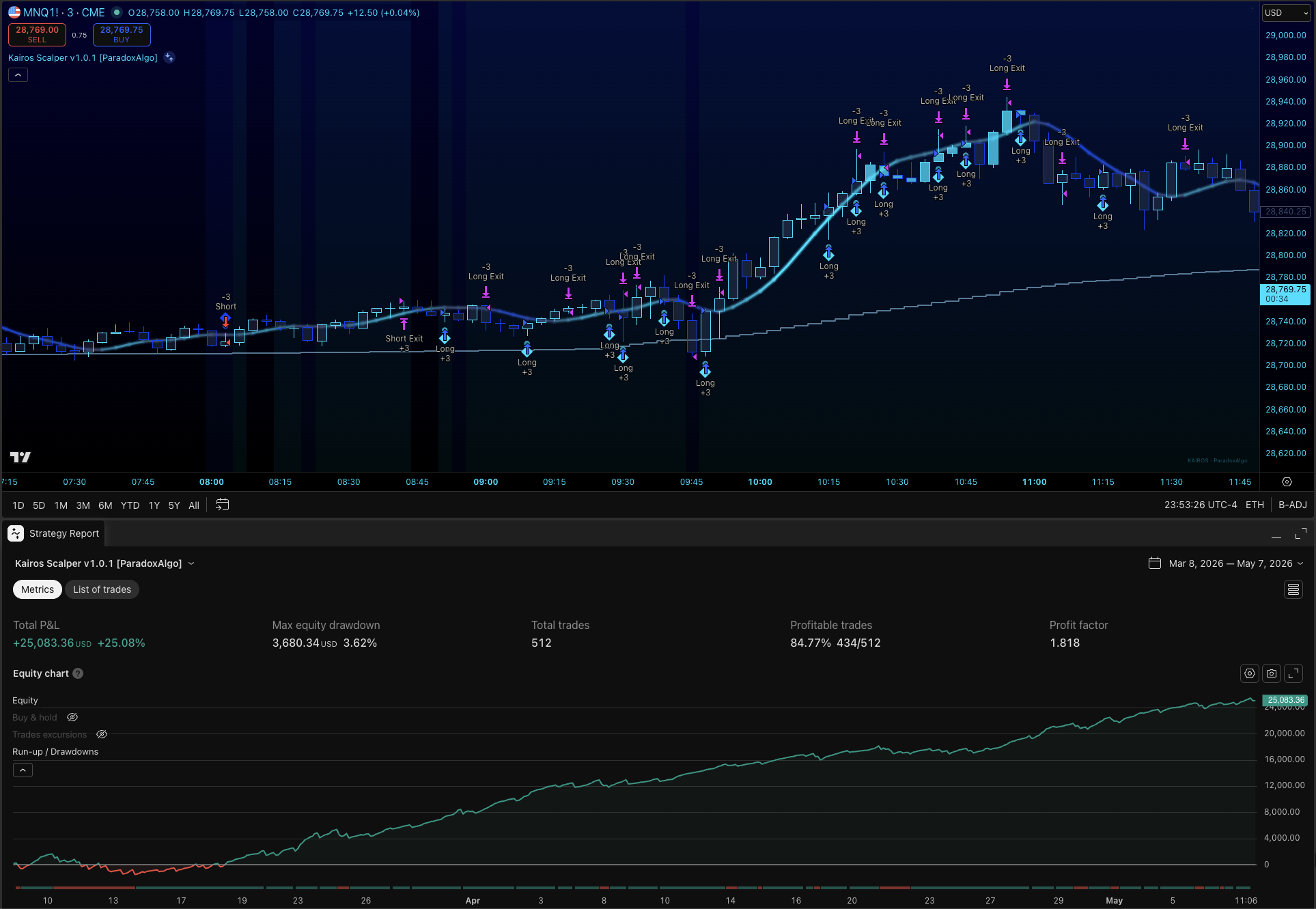Image resolution: width=1316 pixels, height=909 pixels.
Task: Take an equity chart snapshot camera icon
Action: tap(1271, 673)
